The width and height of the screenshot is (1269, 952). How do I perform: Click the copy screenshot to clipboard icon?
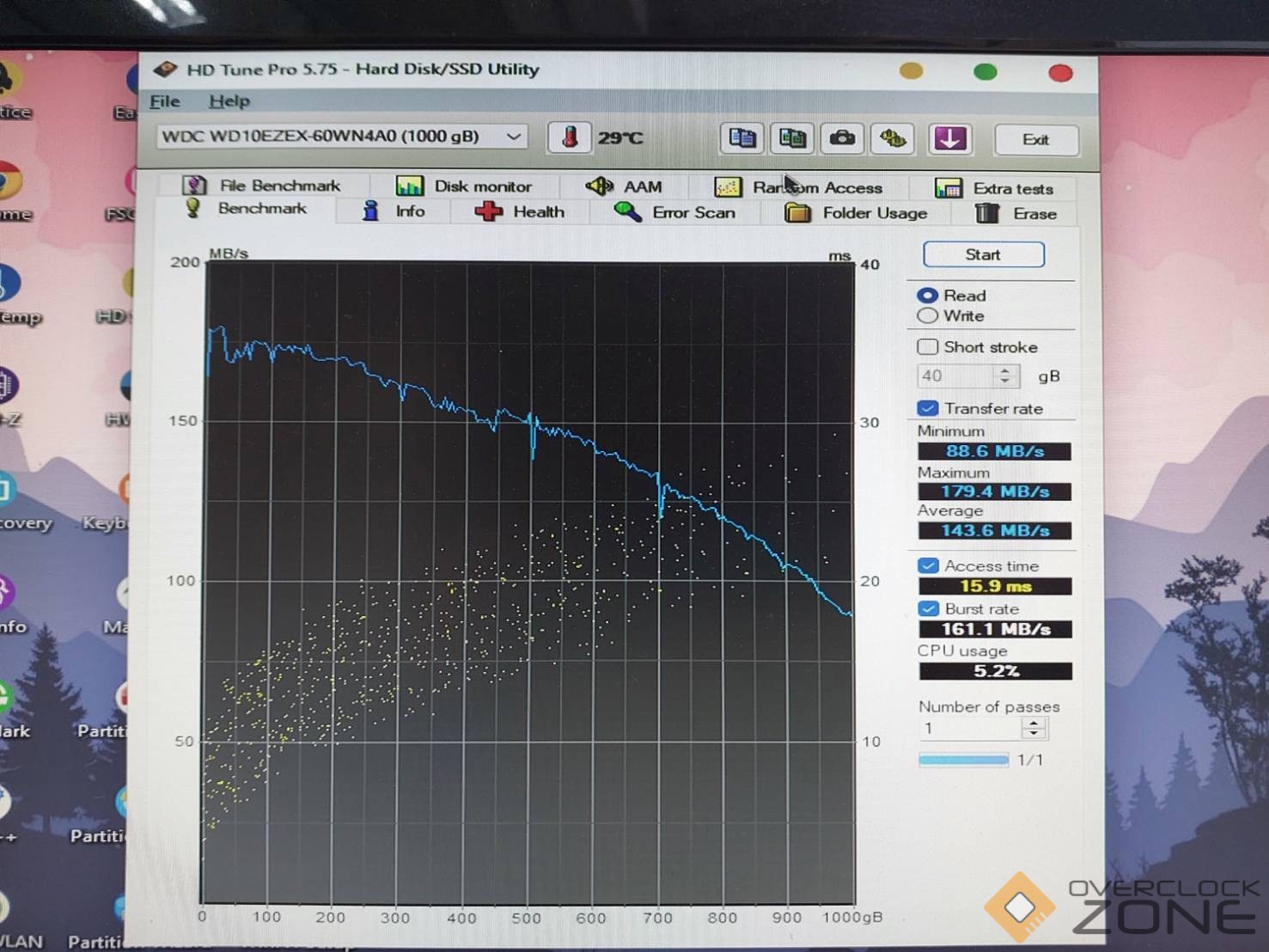point(792,138)
